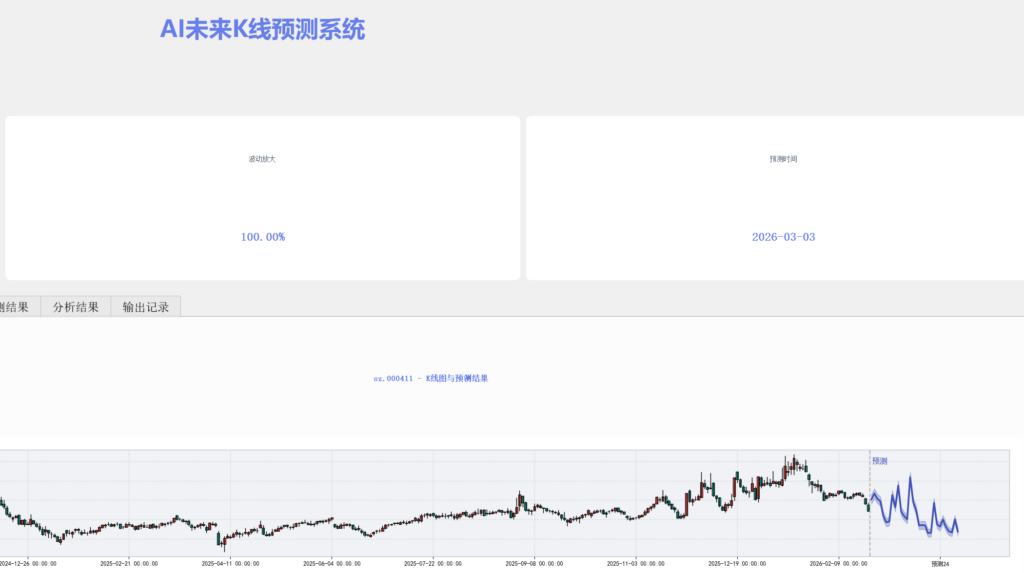This screenshot has height=573, width=1024.
Task: Click the 2025-12-19 x-axis date label
Action: [737, 564]
